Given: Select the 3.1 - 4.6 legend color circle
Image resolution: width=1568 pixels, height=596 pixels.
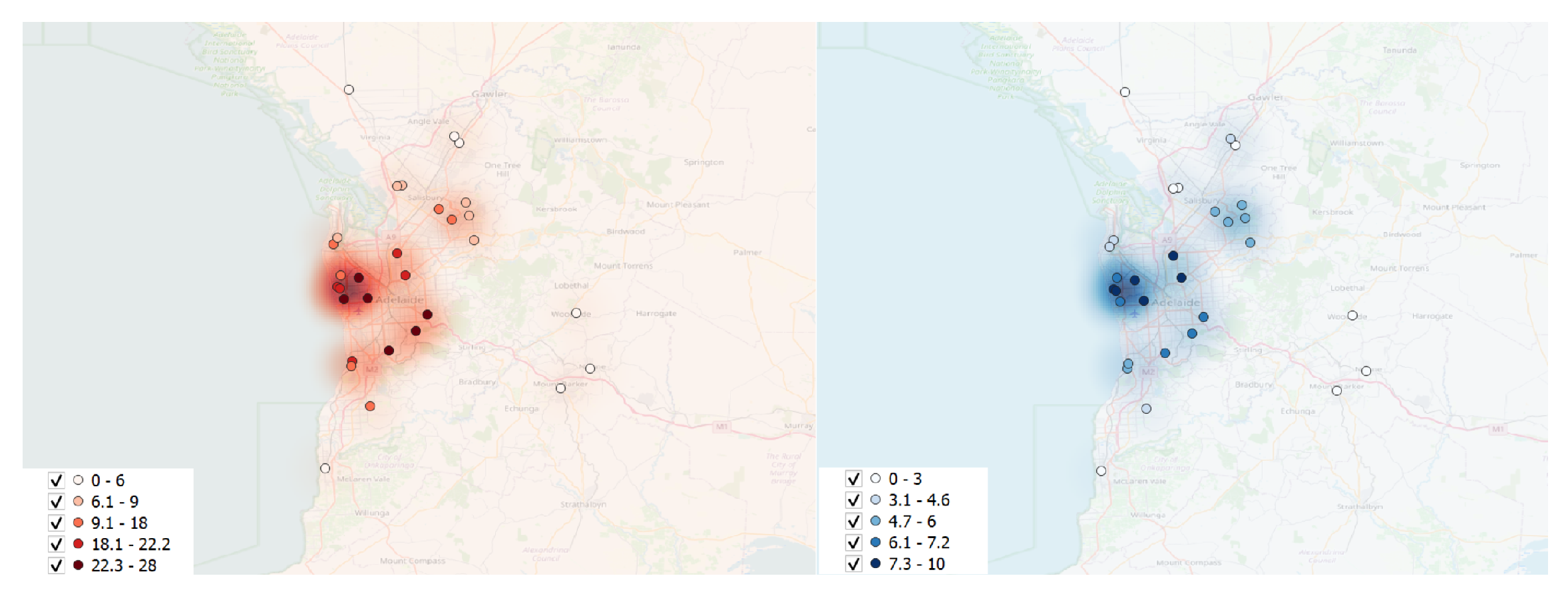Looking at the screenshot, I should pyautogui.click(x=876, y=500).
